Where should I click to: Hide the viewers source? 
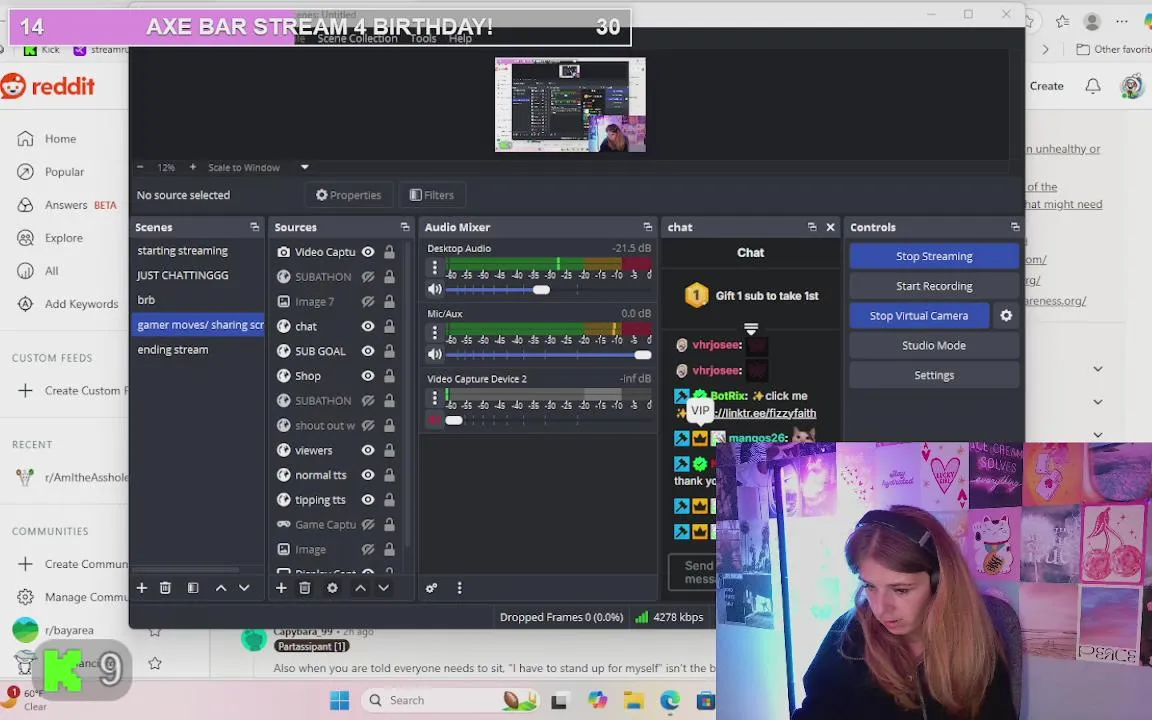click(x=368, y=450)
